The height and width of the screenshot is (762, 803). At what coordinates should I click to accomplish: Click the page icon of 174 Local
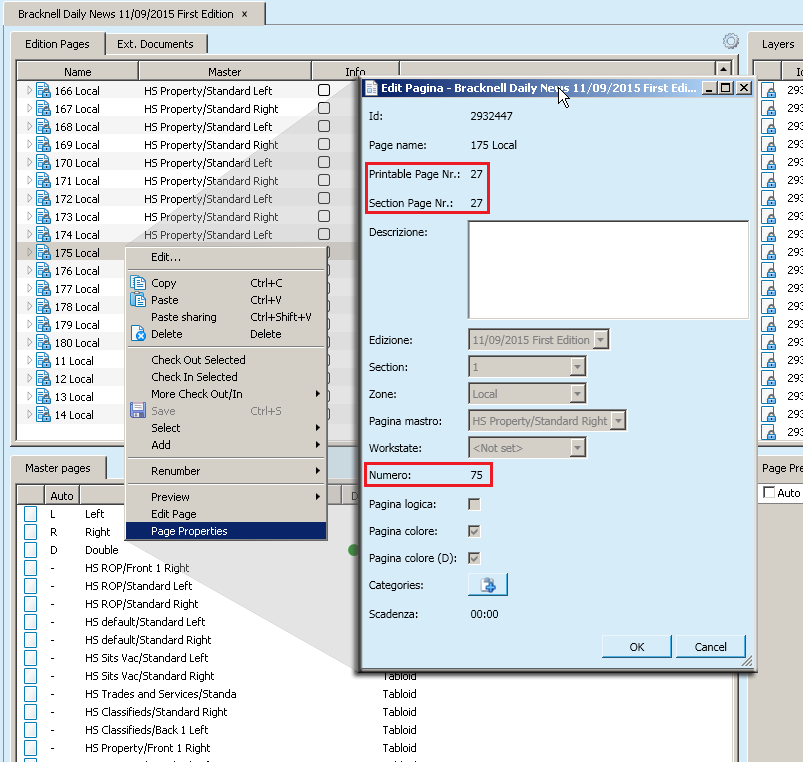pyautogui.click(x=44, y=235)
